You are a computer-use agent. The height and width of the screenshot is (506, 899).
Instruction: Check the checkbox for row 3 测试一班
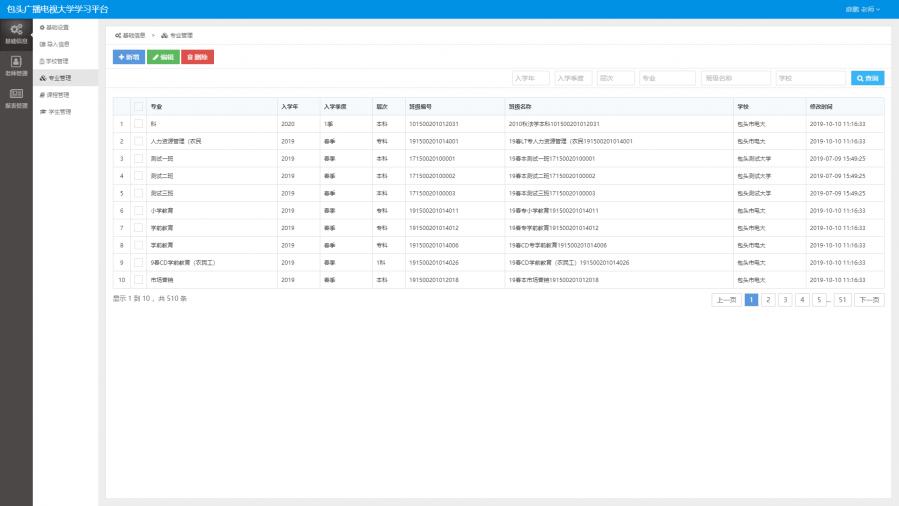coord(139,158)
